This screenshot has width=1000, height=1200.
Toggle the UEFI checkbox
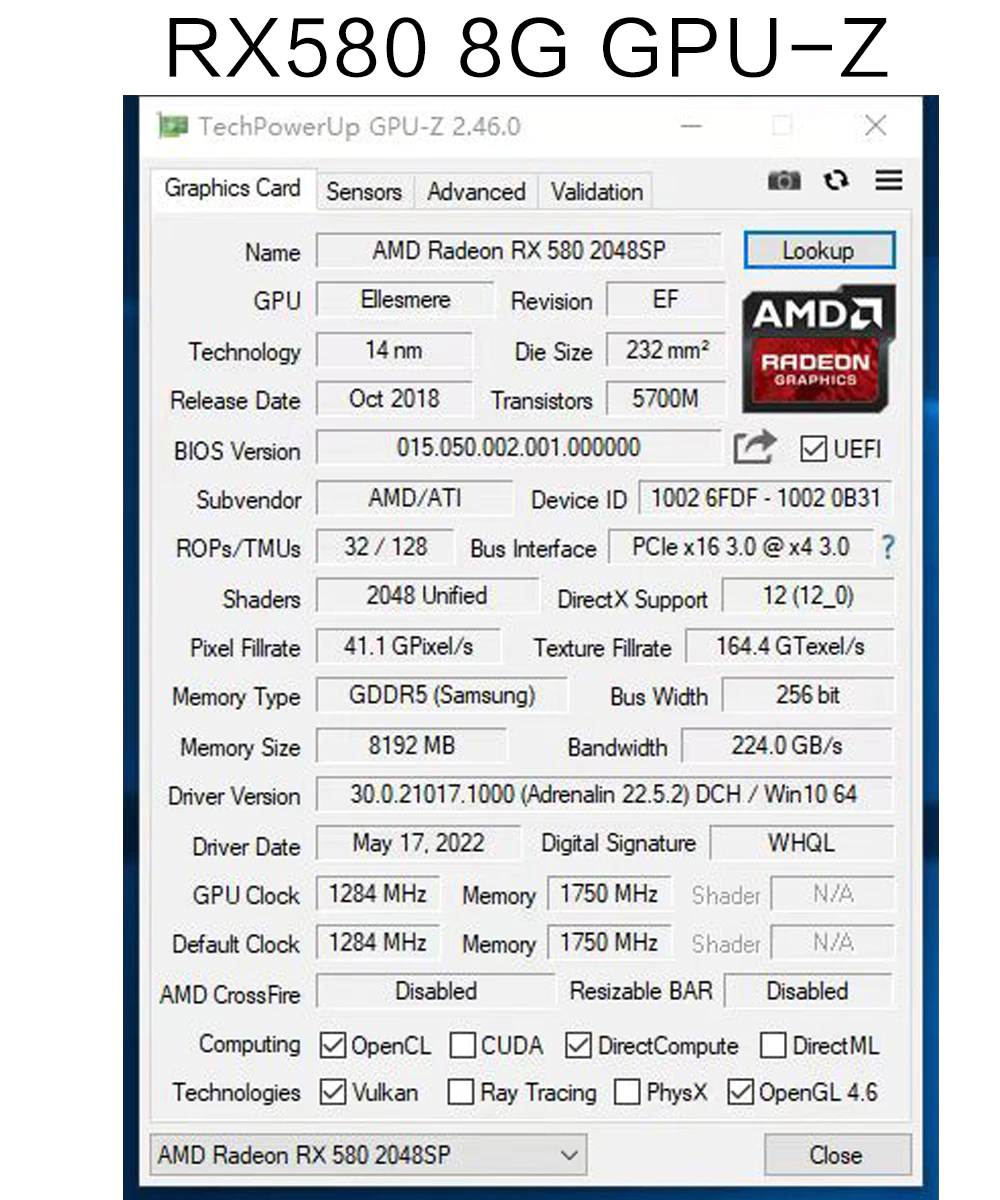pos(813,449)
